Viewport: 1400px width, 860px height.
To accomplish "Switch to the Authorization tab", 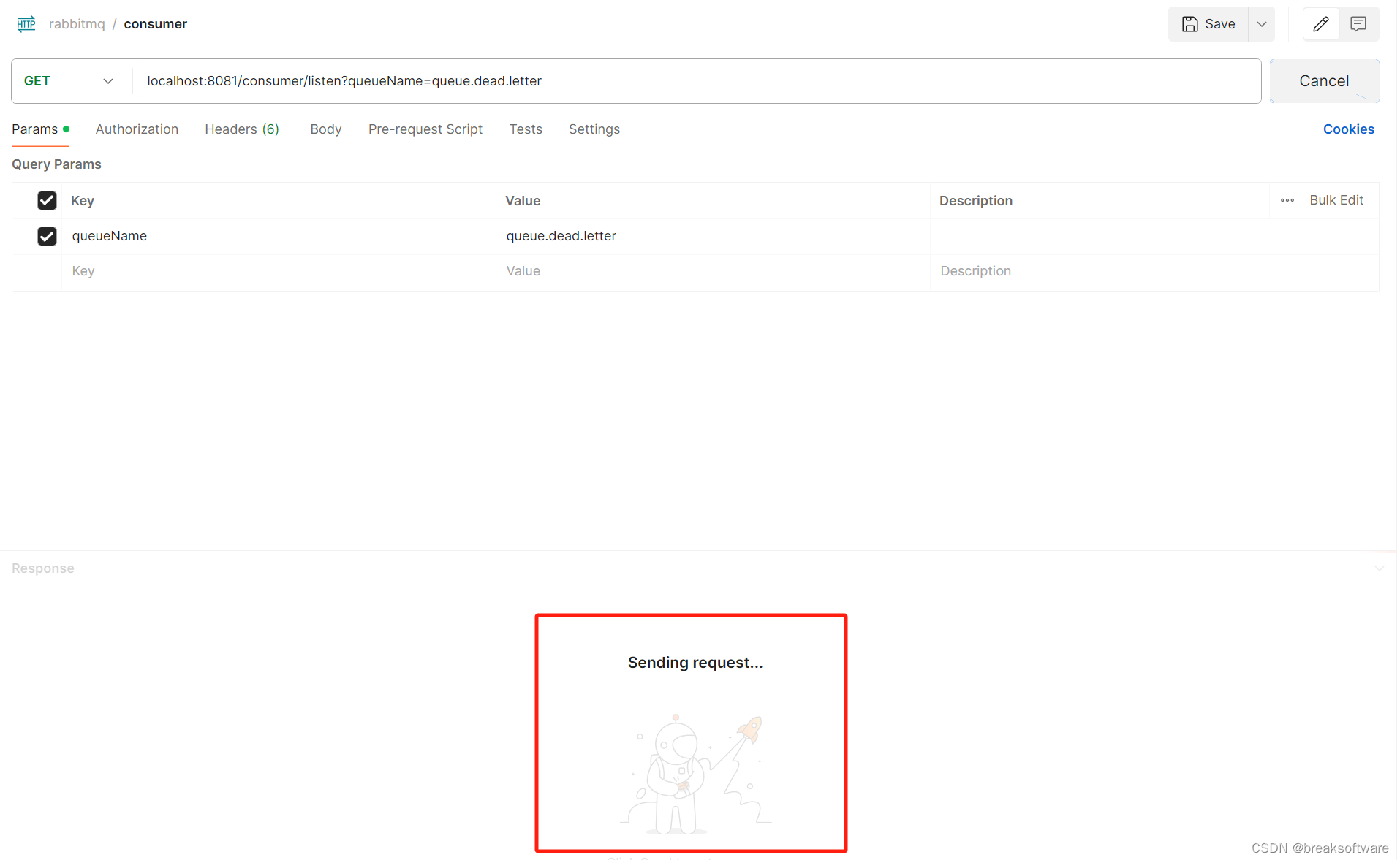I will pos(137,129).
